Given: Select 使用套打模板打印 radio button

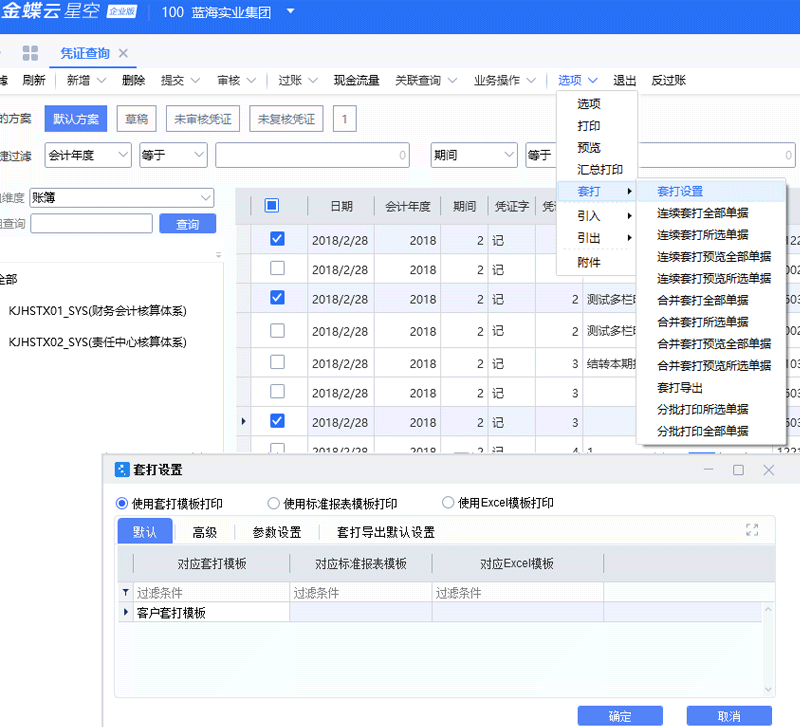Looking at the screenshot, I should coord(121,504).
